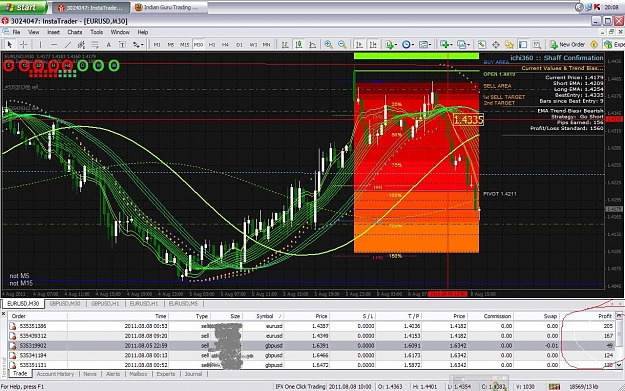The width and height of the screenshot is (625, 391).
Task: Close the Terminal panel with X
Action: 4,314
